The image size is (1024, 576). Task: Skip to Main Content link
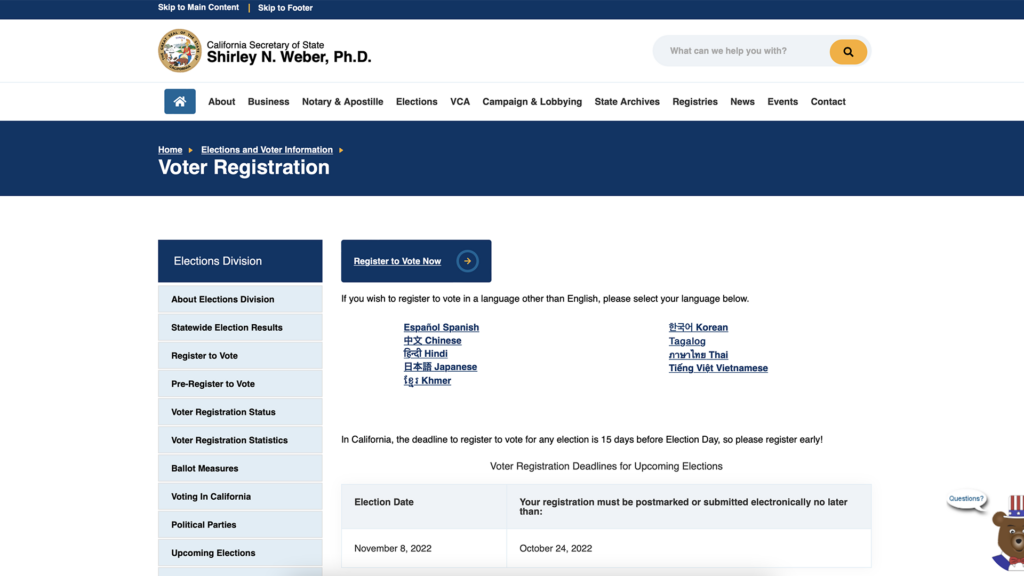point(199,7)
